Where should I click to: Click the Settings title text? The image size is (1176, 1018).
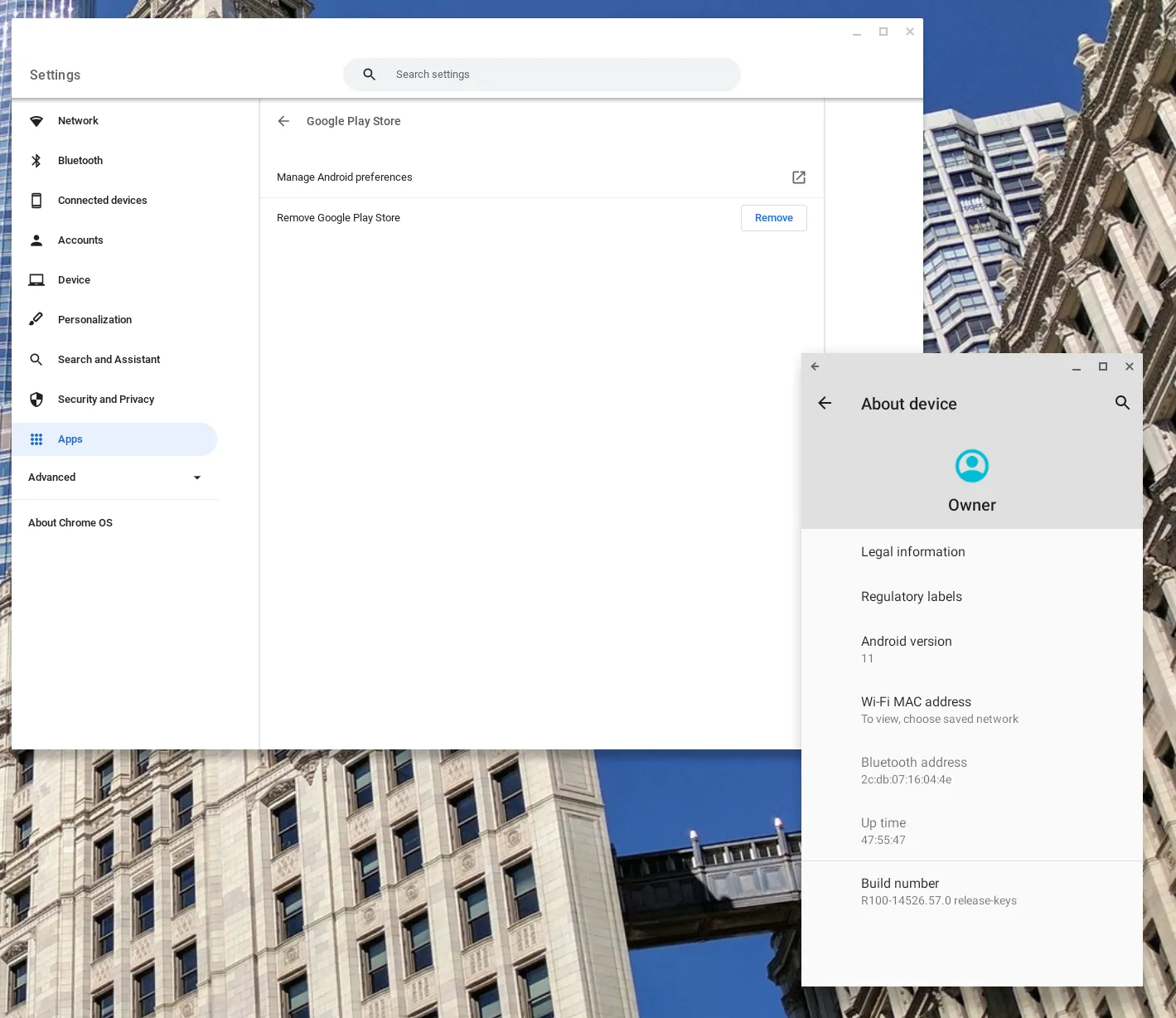[56, 75]
